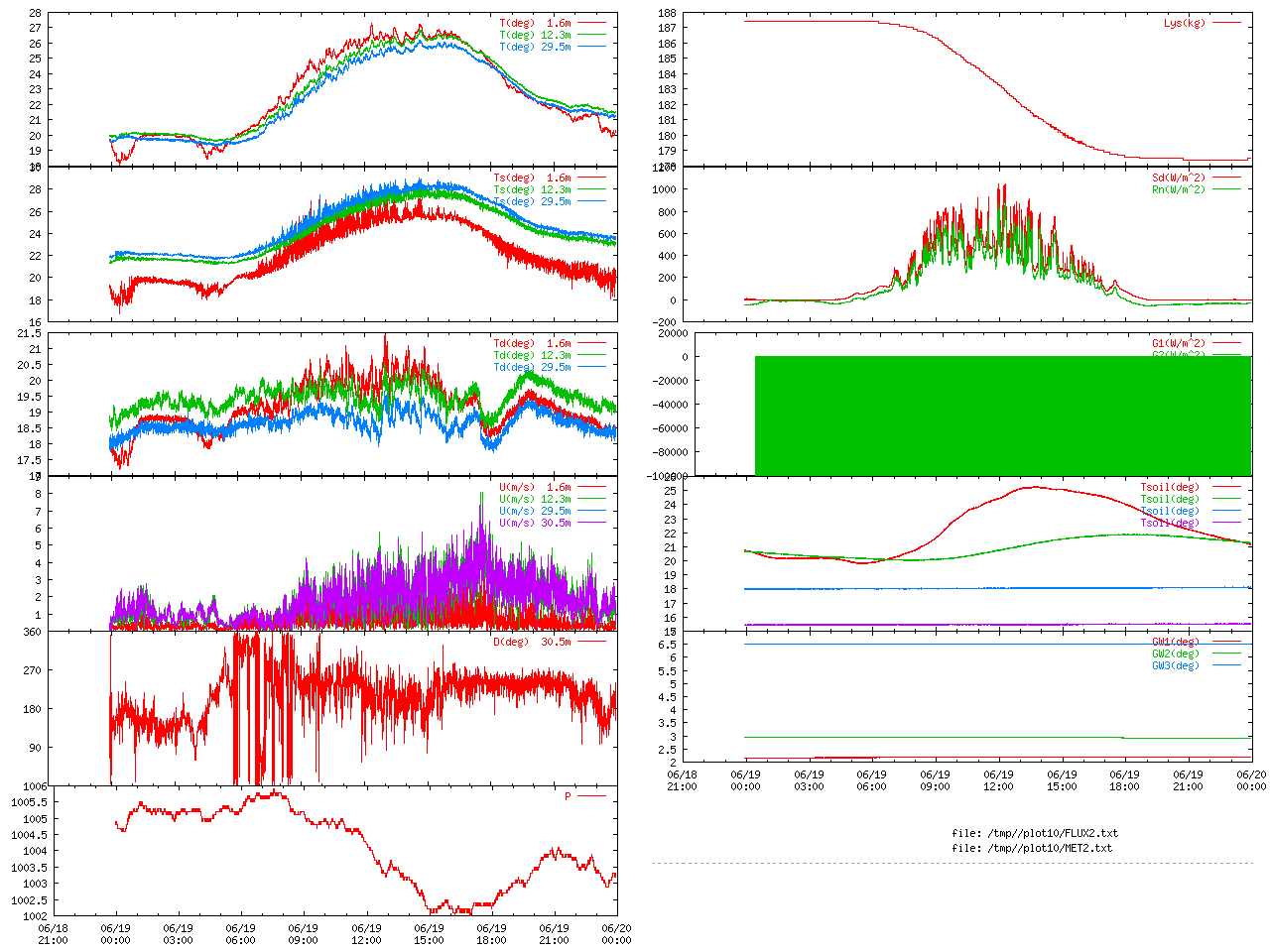
Task: Click the '-40000' axis value on G plot
Action: (x=672, y=405)
